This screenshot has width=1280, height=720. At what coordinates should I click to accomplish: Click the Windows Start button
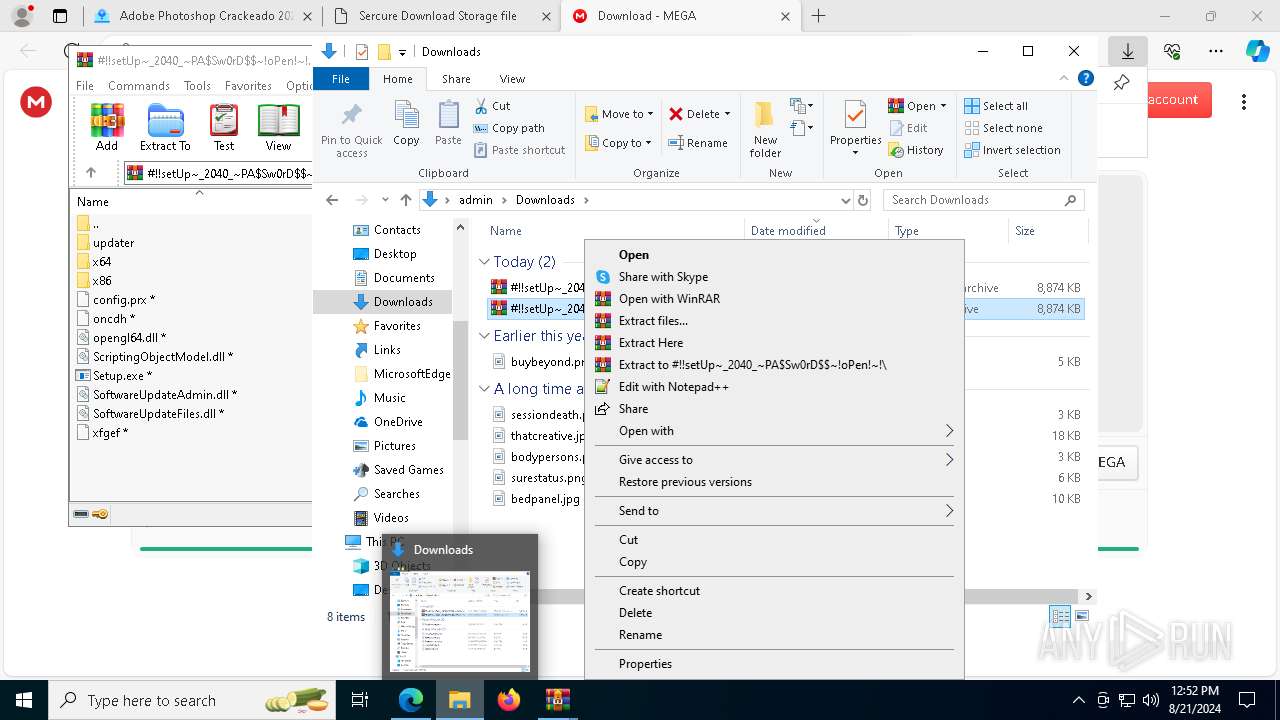[x=24, y=700]
